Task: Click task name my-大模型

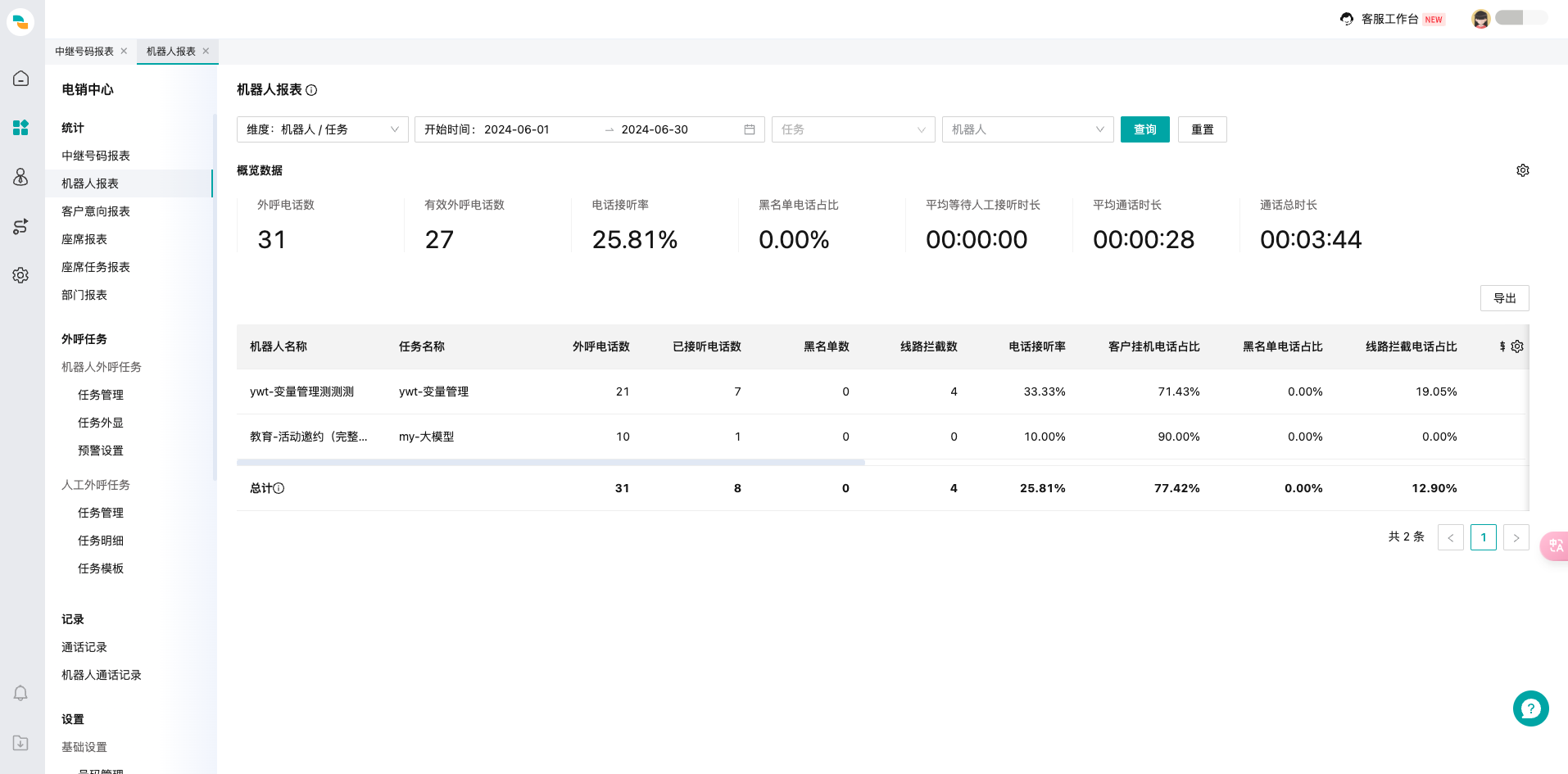Action: point(427,437)
